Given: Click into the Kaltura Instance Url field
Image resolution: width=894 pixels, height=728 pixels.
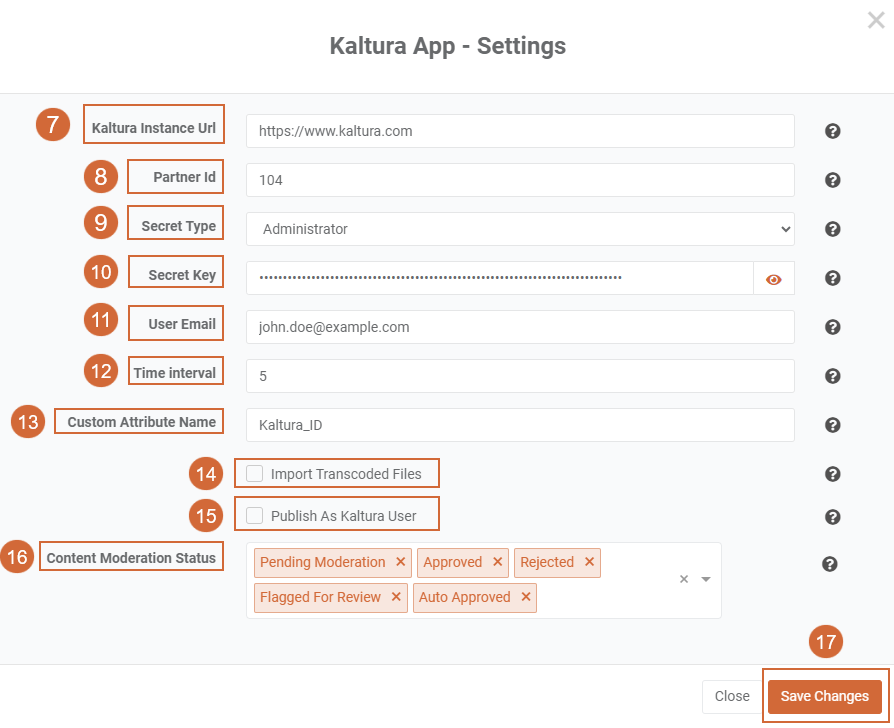Looking at the screenshot, I should [x=520, y=131].
